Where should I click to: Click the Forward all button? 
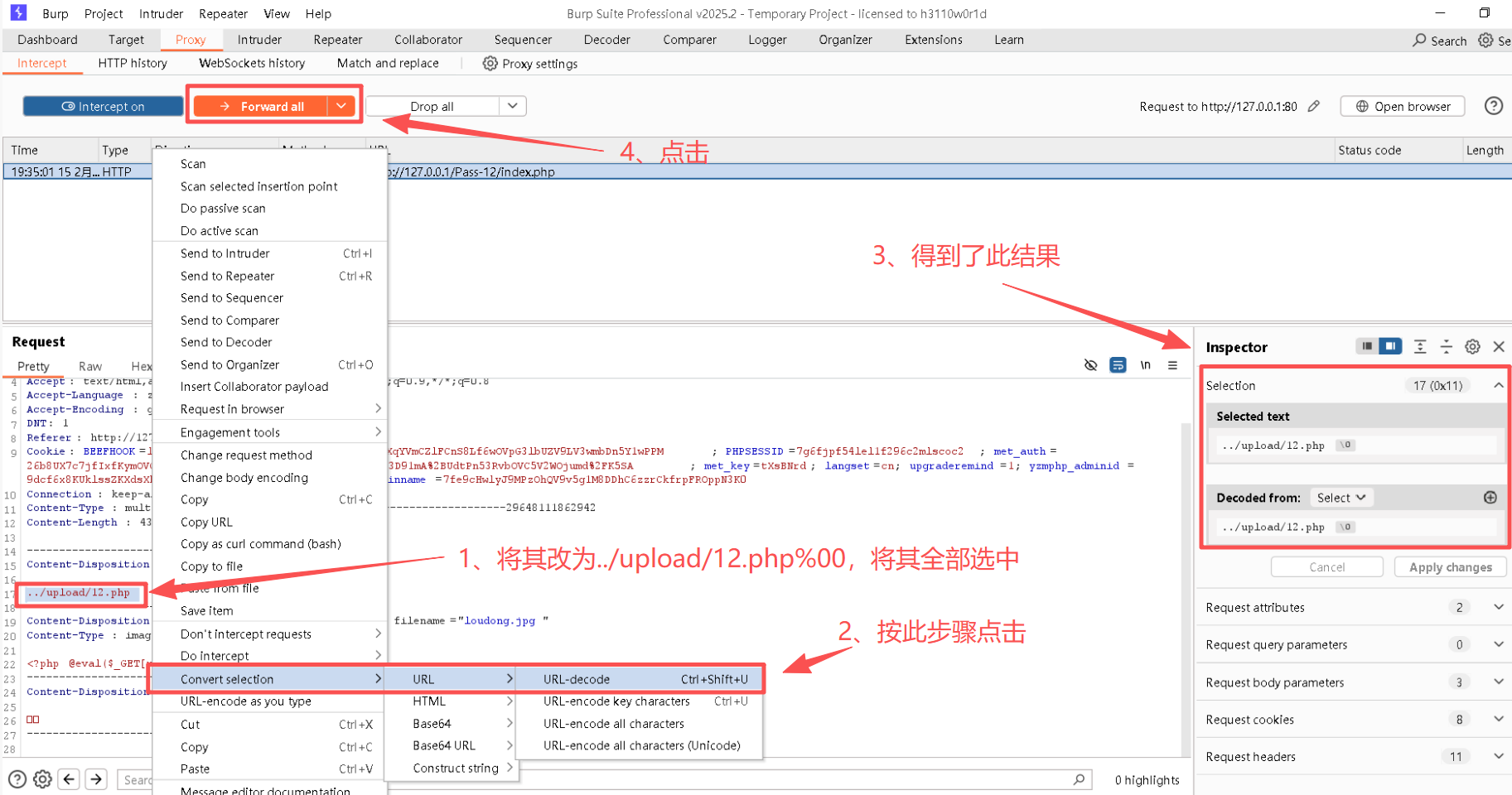click(x=262, y=106)
